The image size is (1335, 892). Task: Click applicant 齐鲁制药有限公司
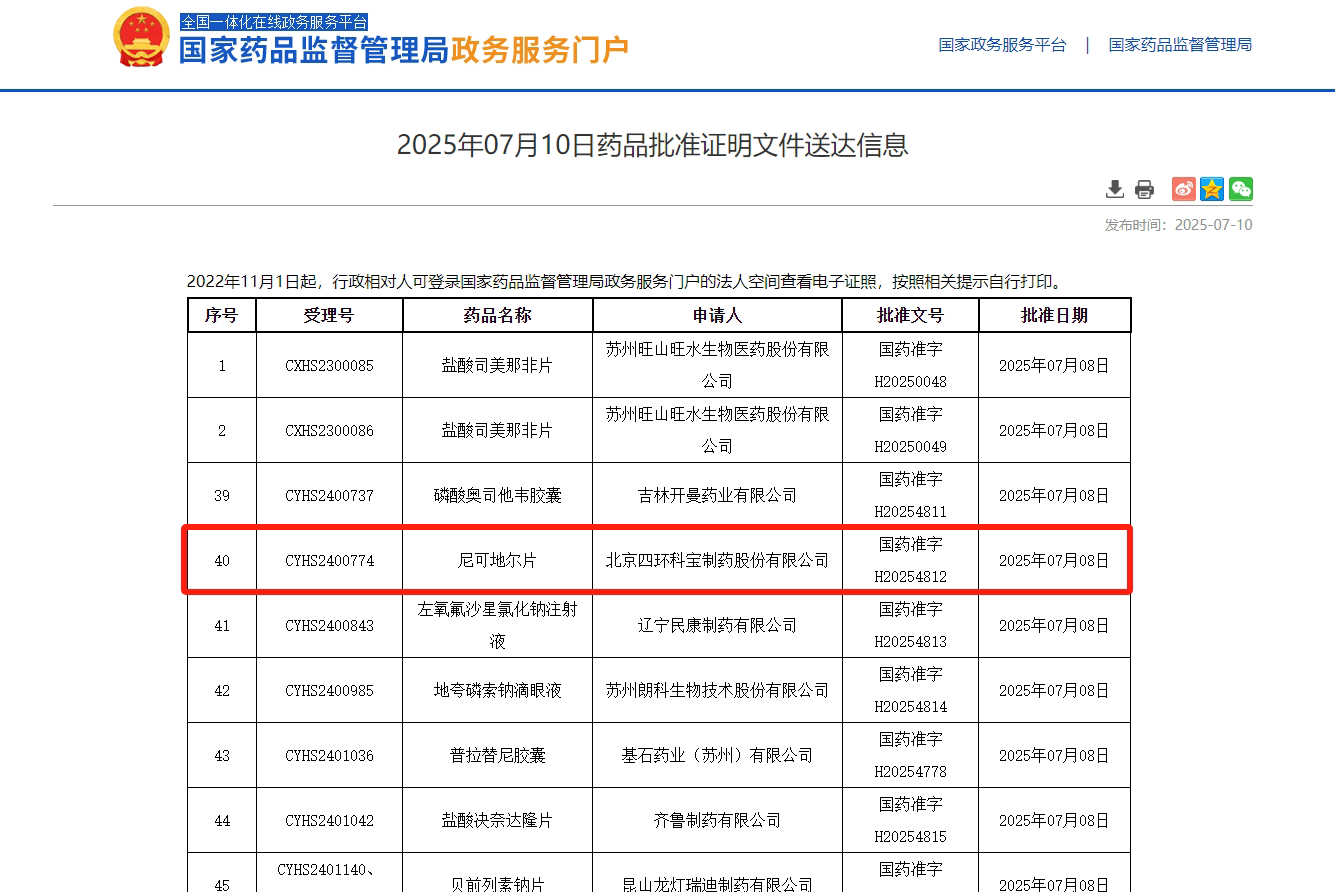[717, 821]
